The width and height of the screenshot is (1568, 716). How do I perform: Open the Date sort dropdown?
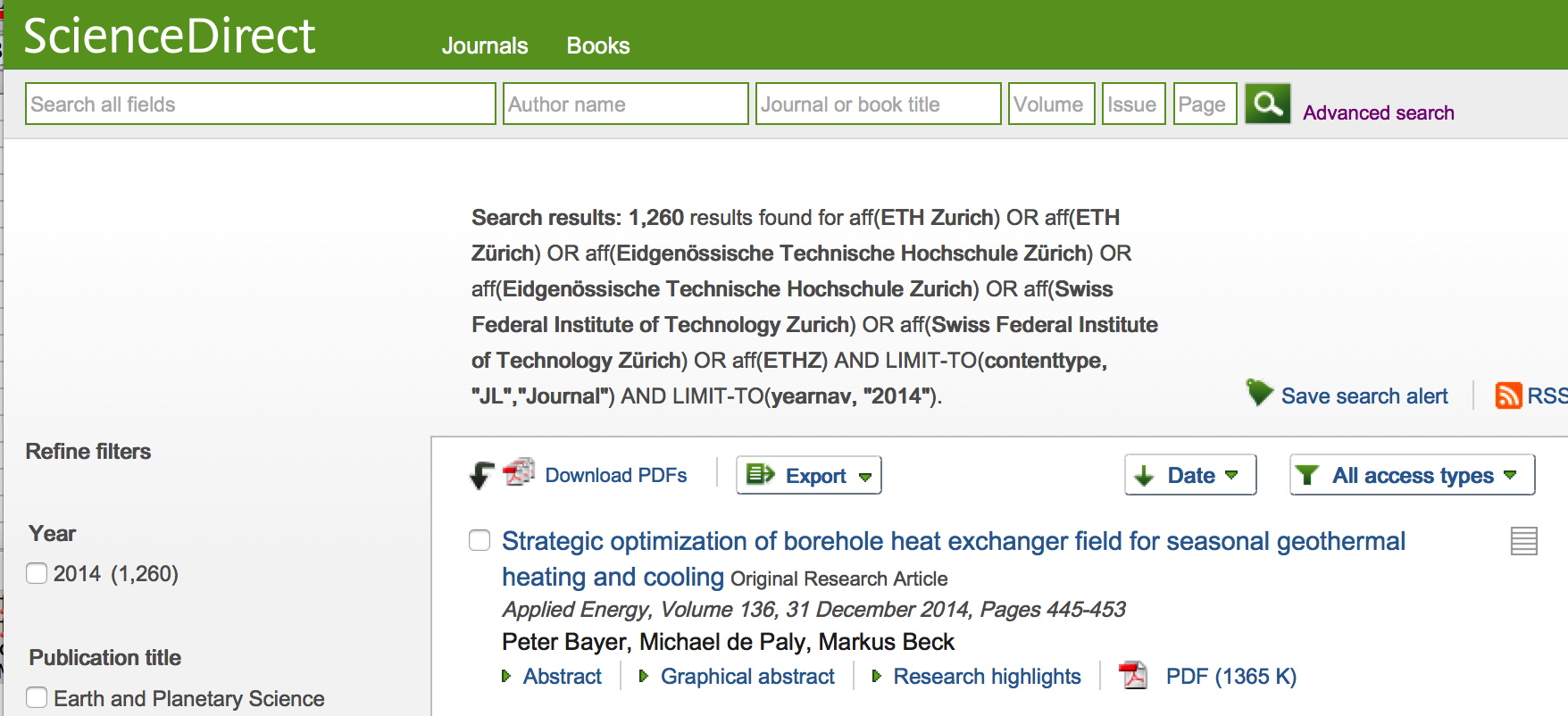coord(1190,475)
